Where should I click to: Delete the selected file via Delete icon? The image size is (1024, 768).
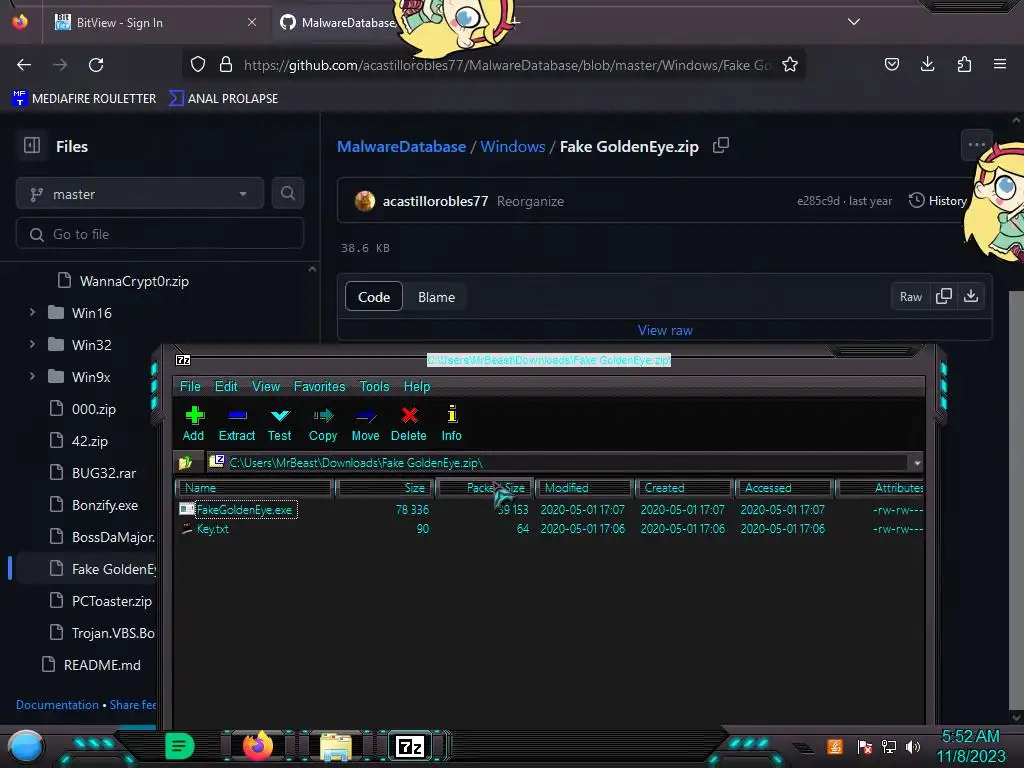tap(409, 423)
